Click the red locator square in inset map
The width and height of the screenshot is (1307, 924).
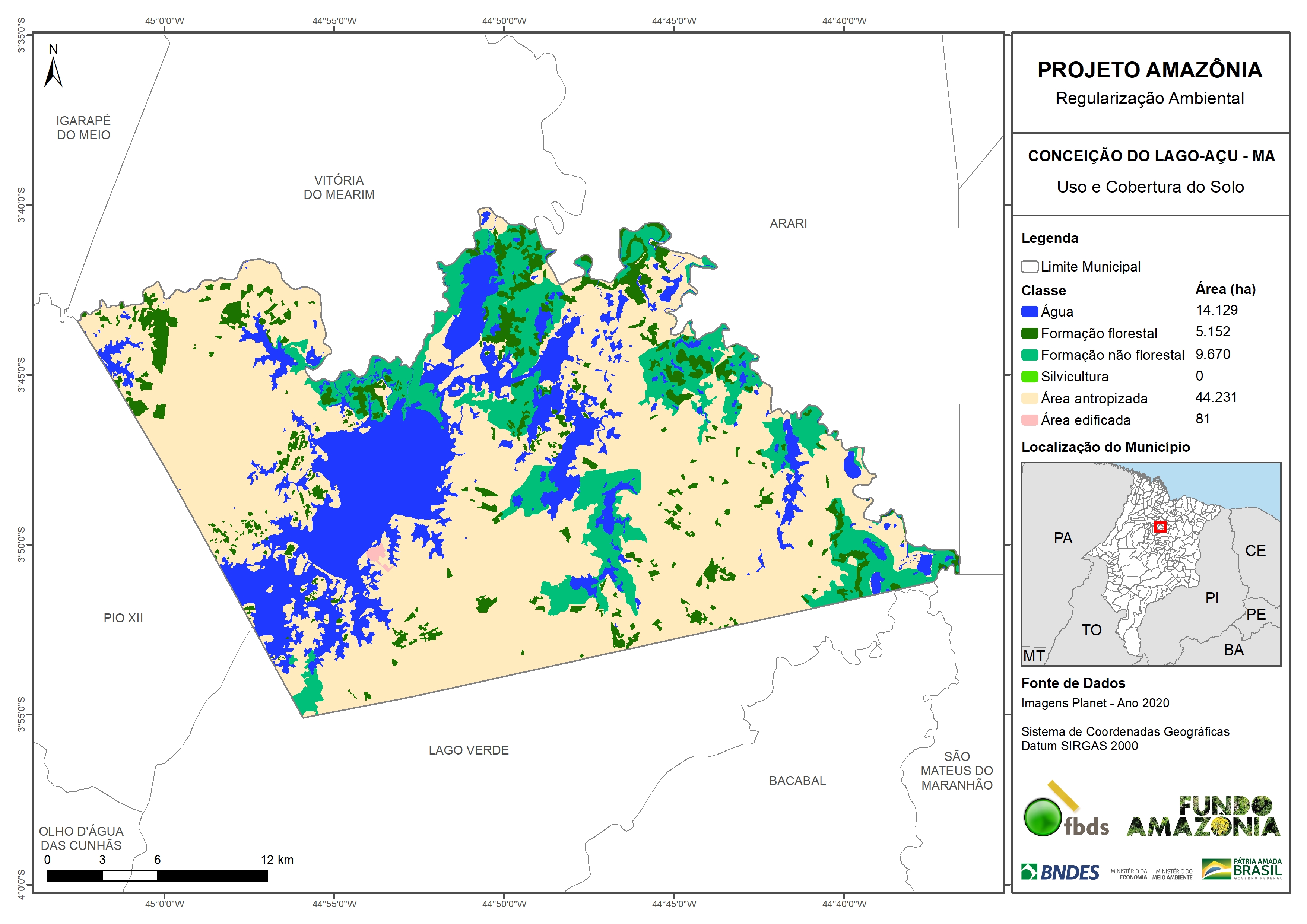[x=1160, y=527]
